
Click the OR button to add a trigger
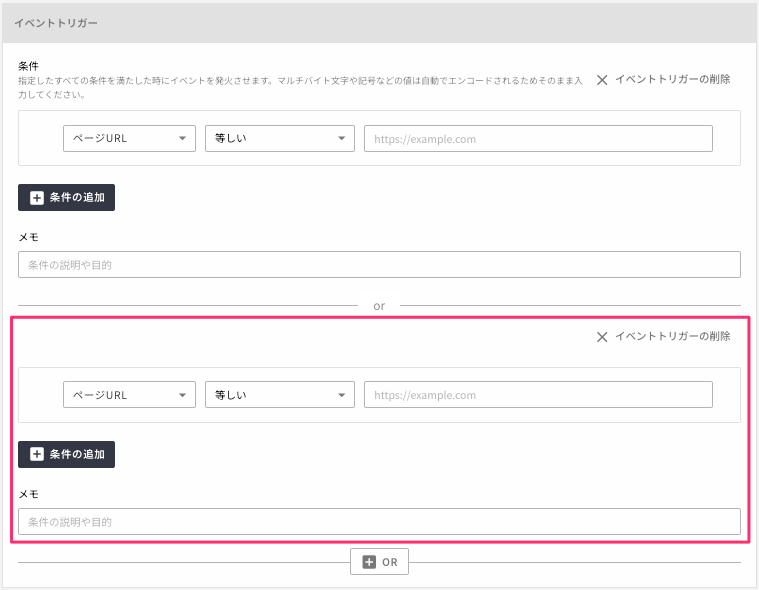click(x=380, y=561)
